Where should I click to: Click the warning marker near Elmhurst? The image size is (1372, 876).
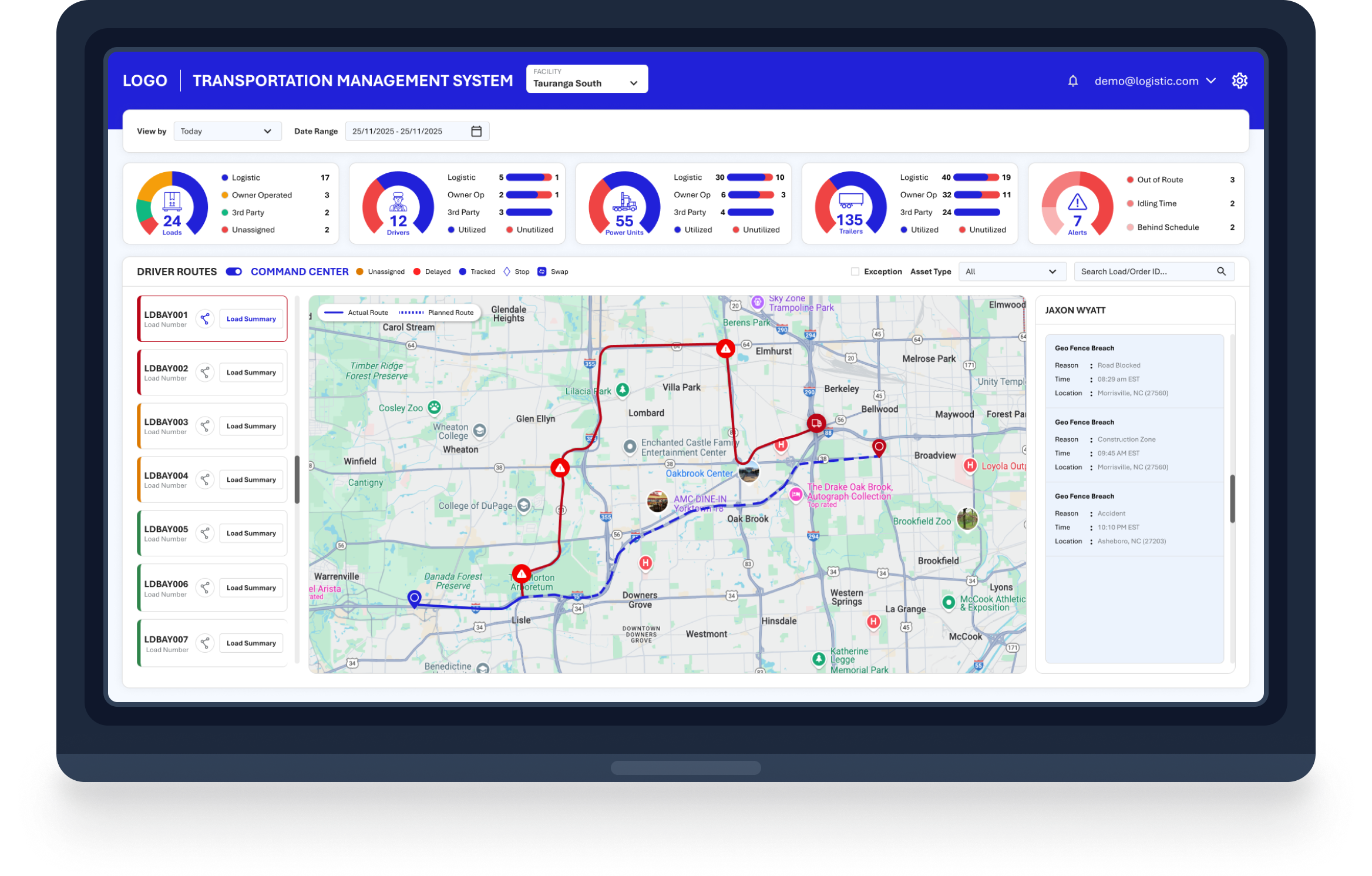pyautogui.click(x=726, y=349)
